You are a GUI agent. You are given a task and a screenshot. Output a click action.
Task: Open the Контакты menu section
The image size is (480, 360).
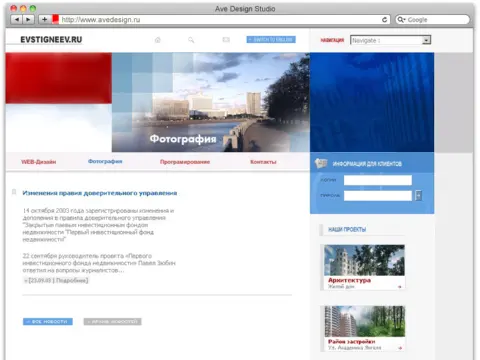coord(263,162)
